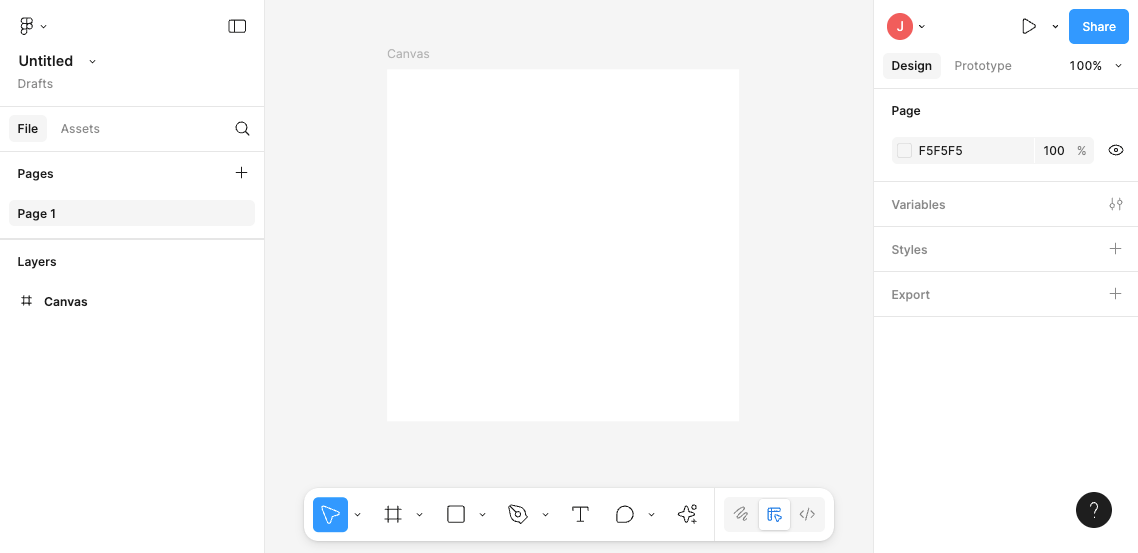Add a new page with plus icon
Image resolution: width=1138 pixels, height=553 pixels.
[x=241, y=173]
